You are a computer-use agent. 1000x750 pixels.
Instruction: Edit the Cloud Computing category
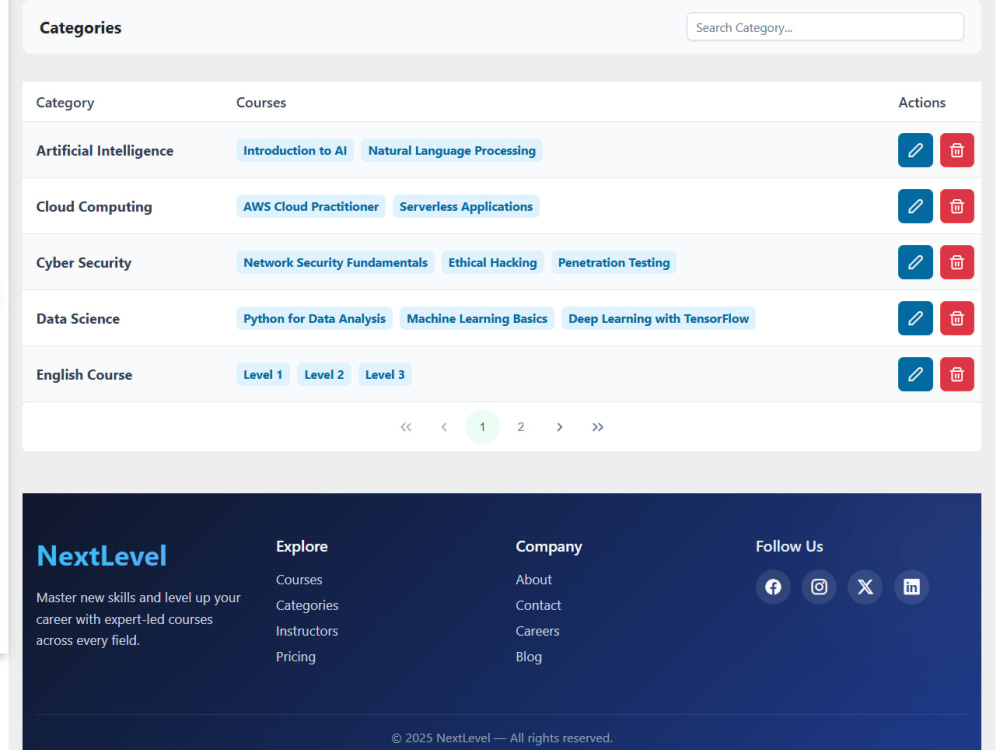tap(915, 206)
